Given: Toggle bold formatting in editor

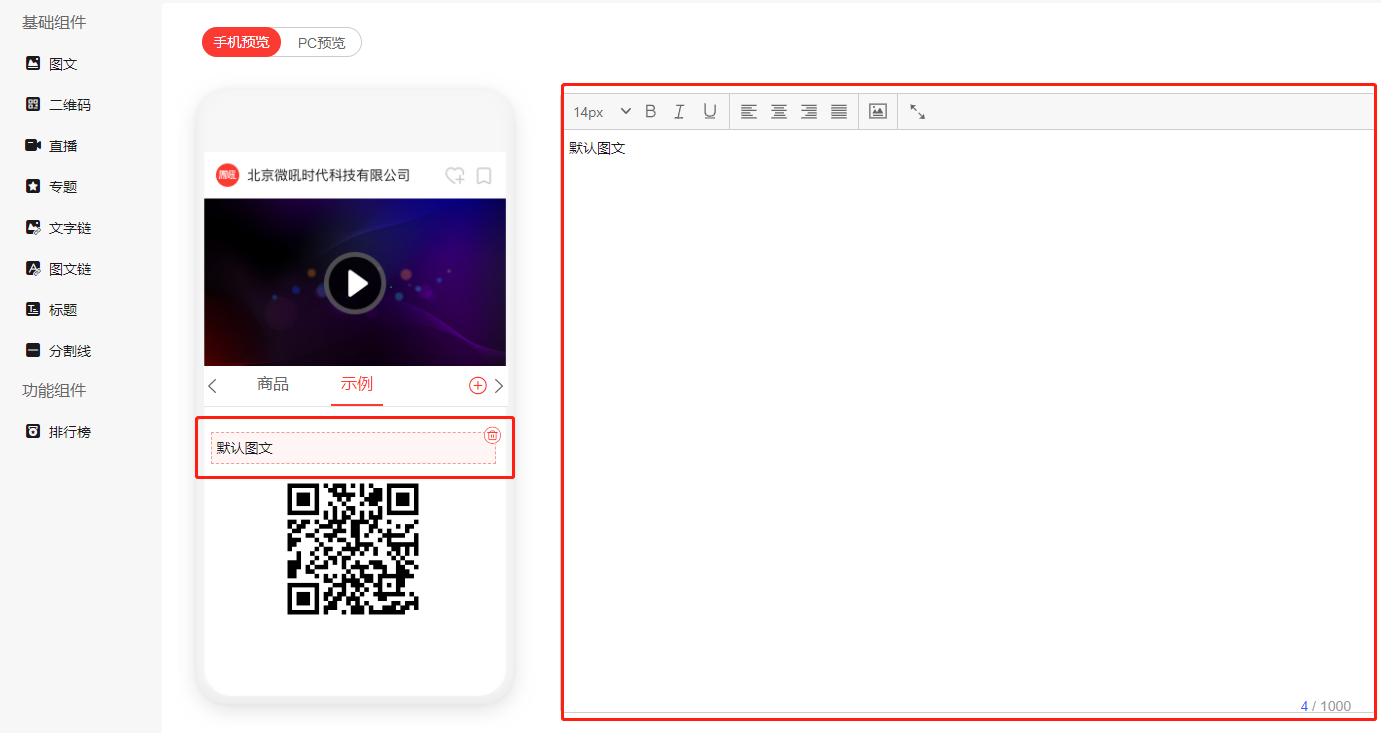Looking at the screenshot, I should pyautogui.click(x=650, y=112).
